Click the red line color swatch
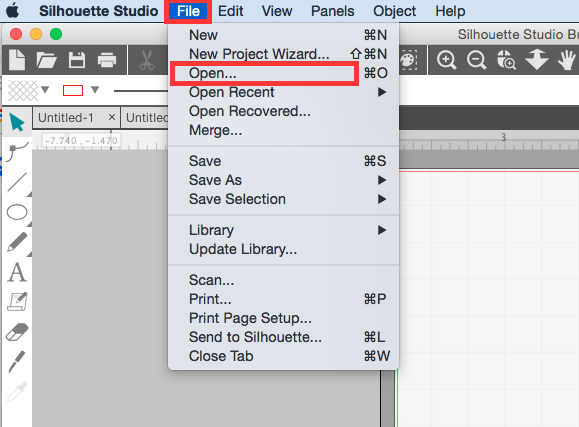This screenshot has width=579, height=427. click(x=73, y=90)
